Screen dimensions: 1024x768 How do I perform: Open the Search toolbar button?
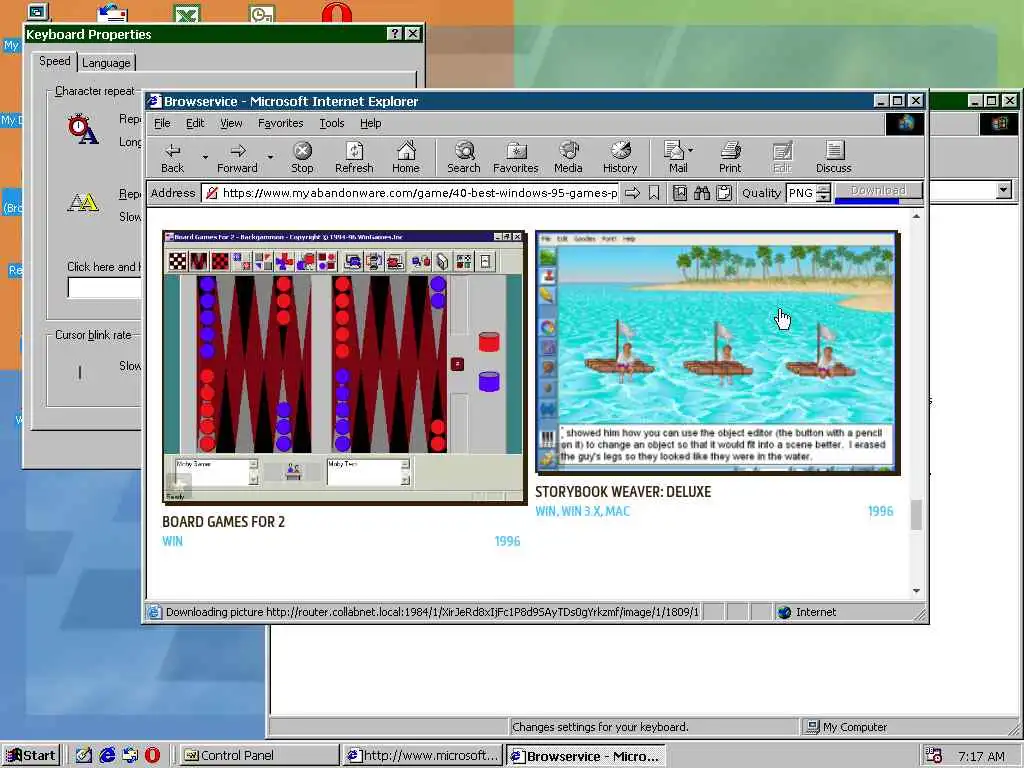[464, 157]
